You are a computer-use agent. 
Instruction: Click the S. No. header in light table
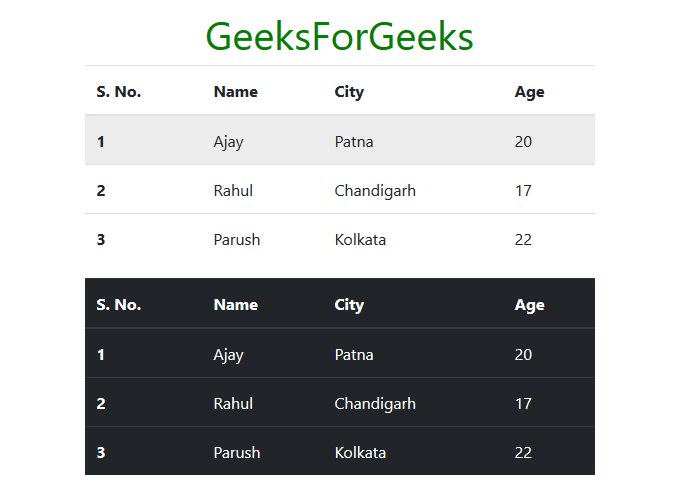pos(119,92)
